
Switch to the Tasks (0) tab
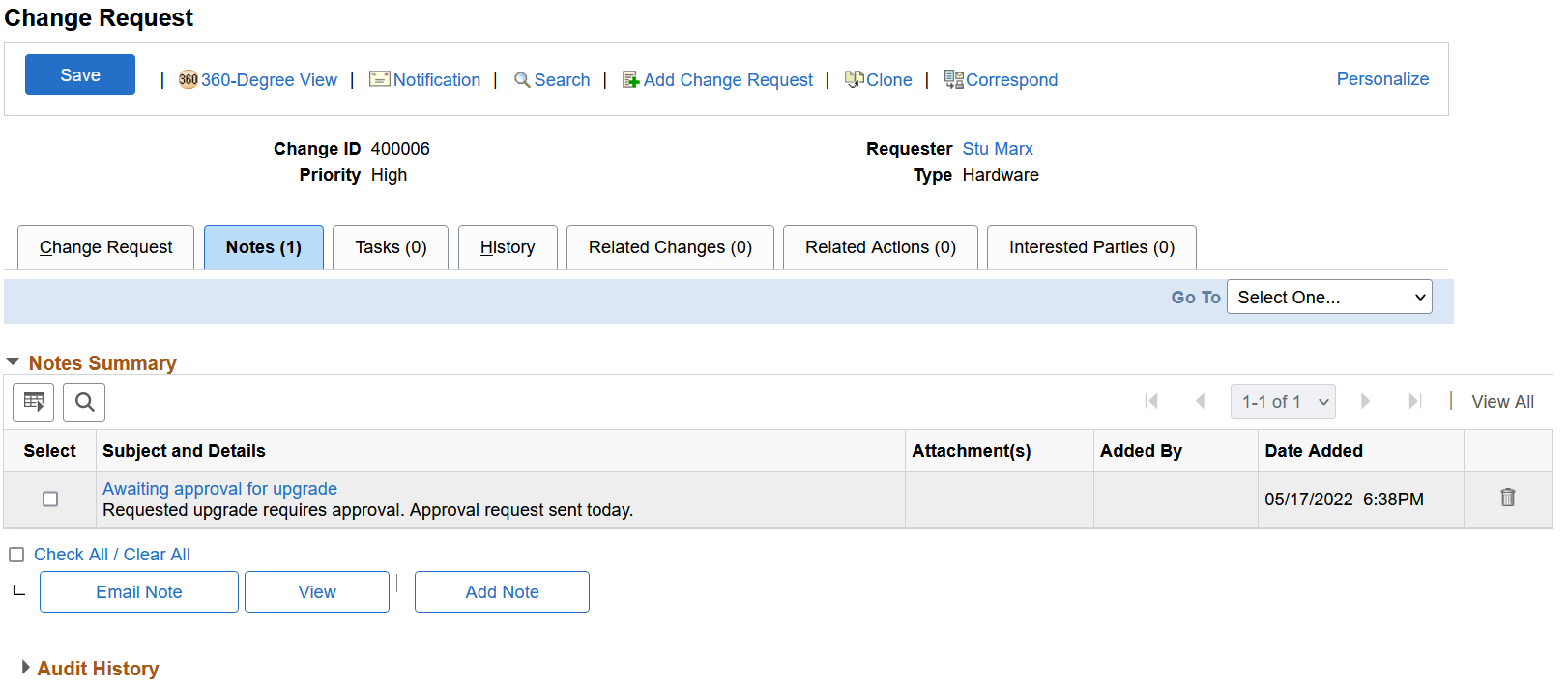(x=391, y=247)
